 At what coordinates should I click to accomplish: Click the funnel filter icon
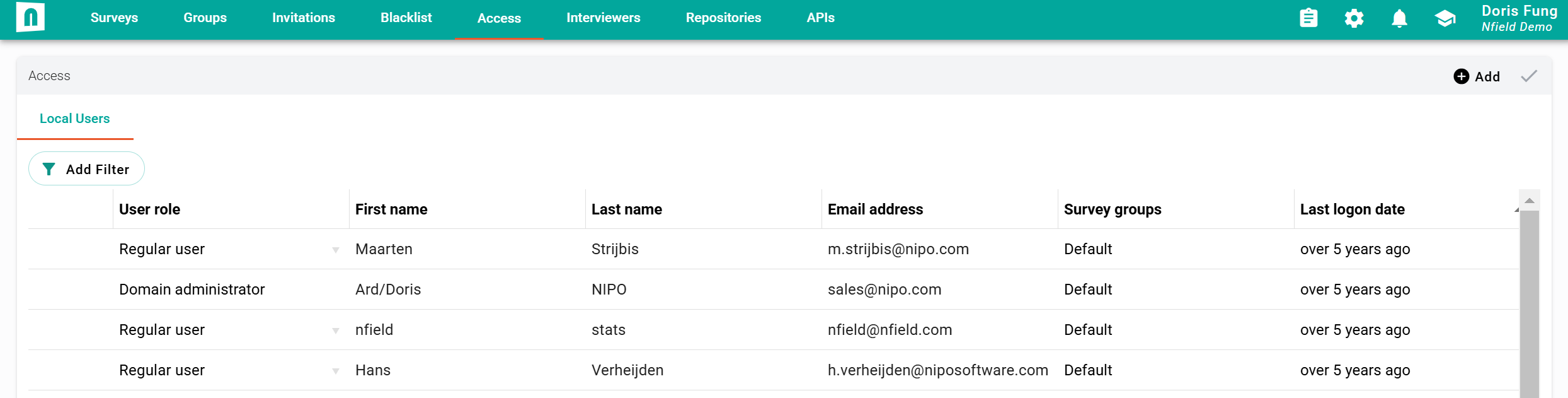[49, 169]
